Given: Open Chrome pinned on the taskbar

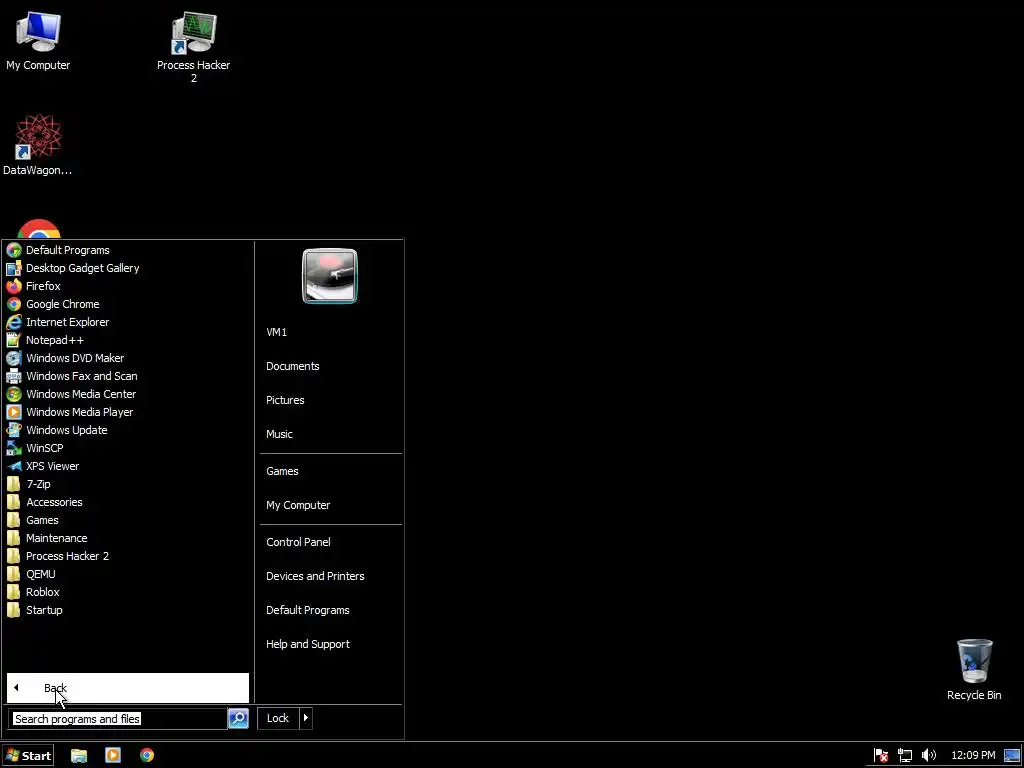Looking at the screenshot, I should pos(147,756).
